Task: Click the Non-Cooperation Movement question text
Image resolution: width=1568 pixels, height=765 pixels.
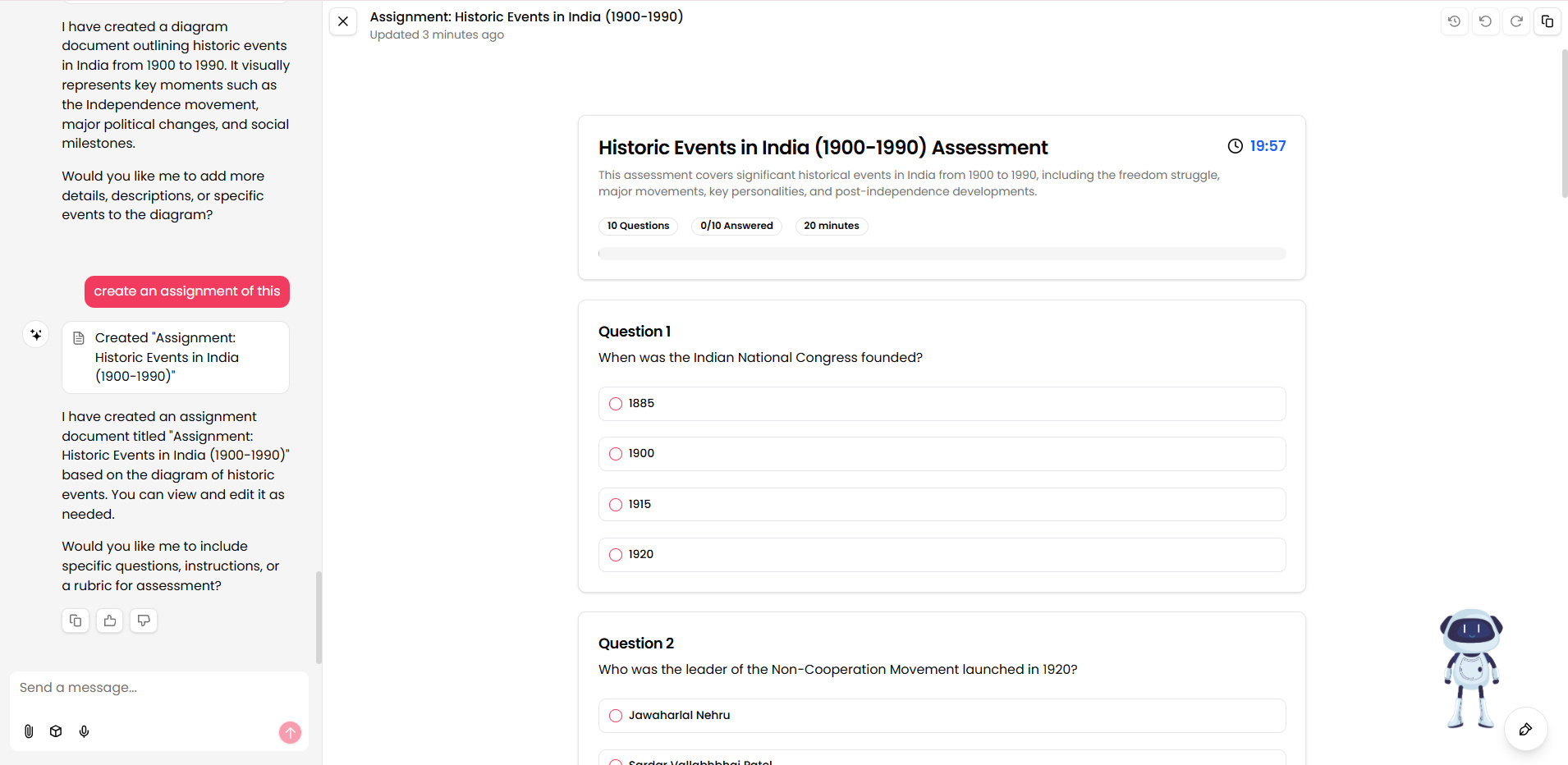Action: [837, 670]
